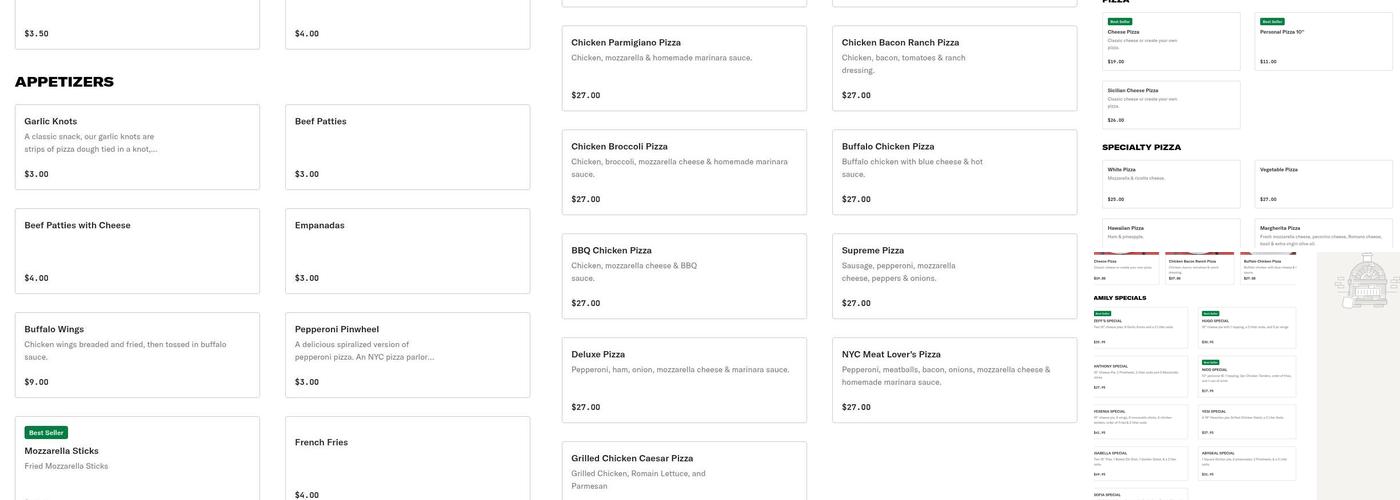Select the large Buffalo Chicken Pizza card with blue cheese
The height and width of the screenshot is (500, 1400).
(x=954, y=172)
